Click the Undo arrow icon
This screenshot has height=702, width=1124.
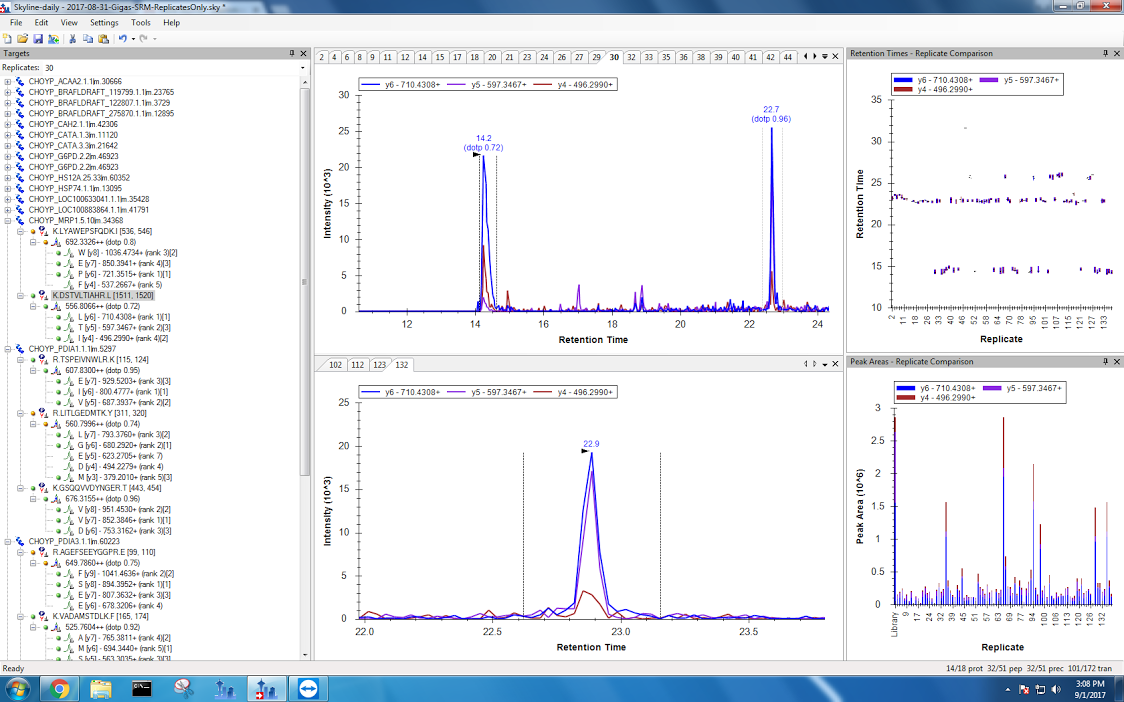click(x=122, y=38)
